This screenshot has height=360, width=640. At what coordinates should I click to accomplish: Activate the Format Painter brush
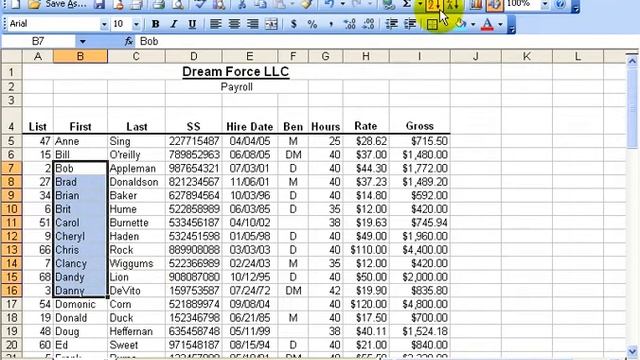pyautogui.click(x=307, y=4)
